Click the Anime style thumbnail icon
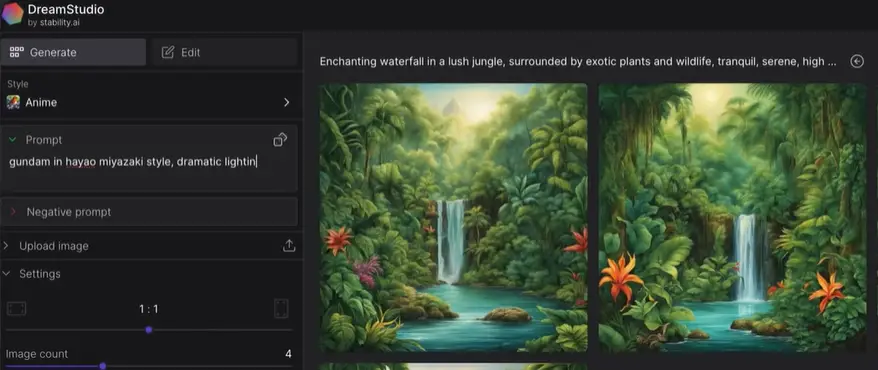The width and height of the screenshot is (878, 370). (x=13, y=102)
